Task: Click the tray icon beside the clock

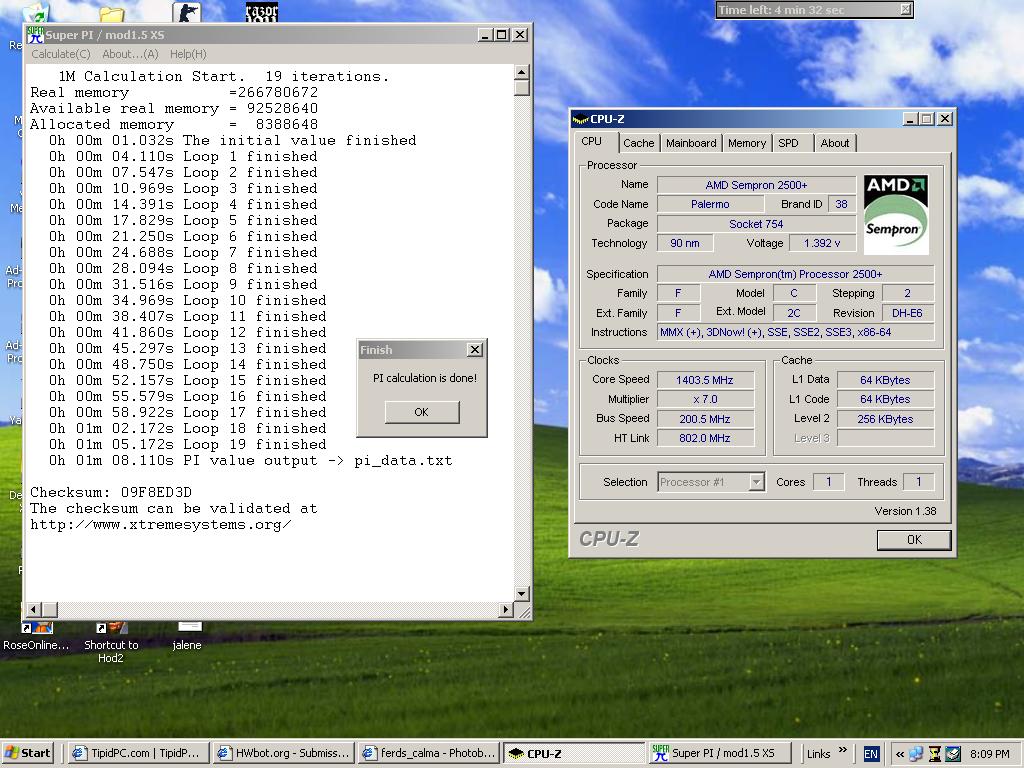Action: point(953,754)
